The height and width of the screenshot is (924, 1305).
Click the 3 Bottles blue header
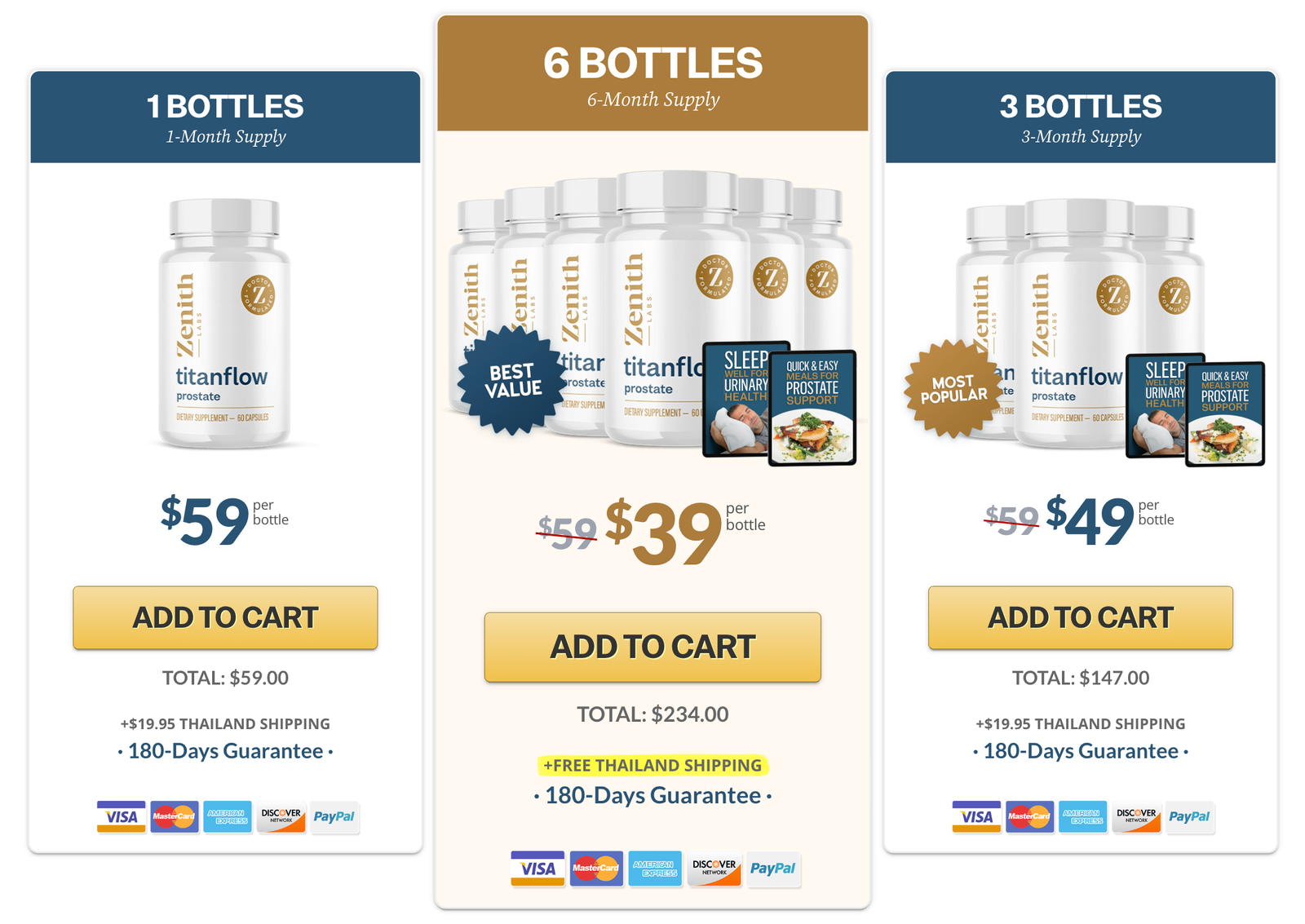1080,117
